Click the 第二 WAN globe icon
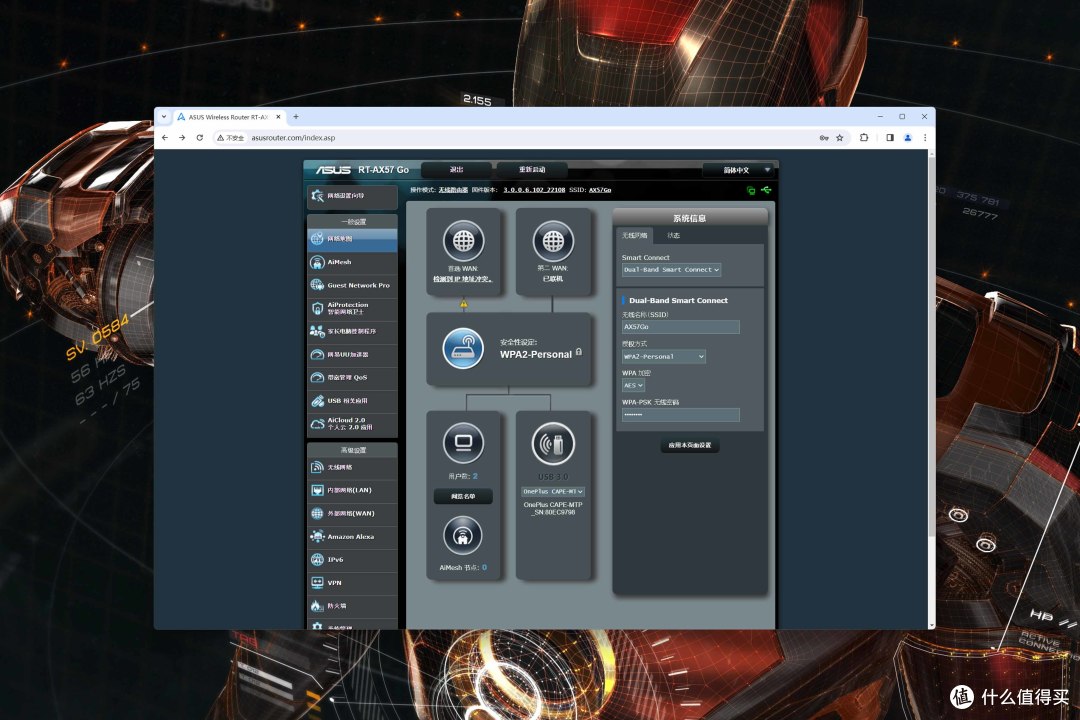 (x=553, y=241)
